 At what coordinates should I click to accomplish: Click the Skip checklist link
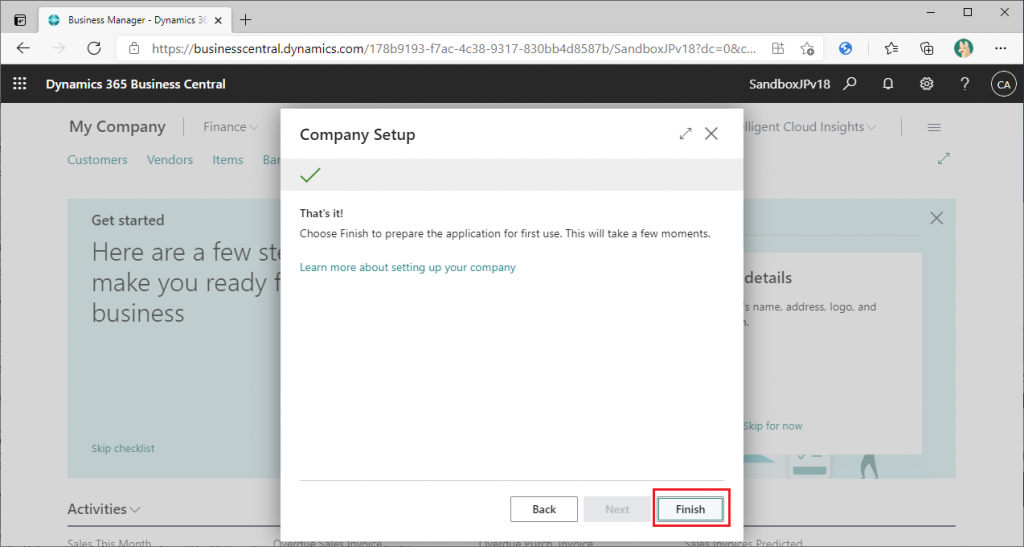[x=123, y=448]
